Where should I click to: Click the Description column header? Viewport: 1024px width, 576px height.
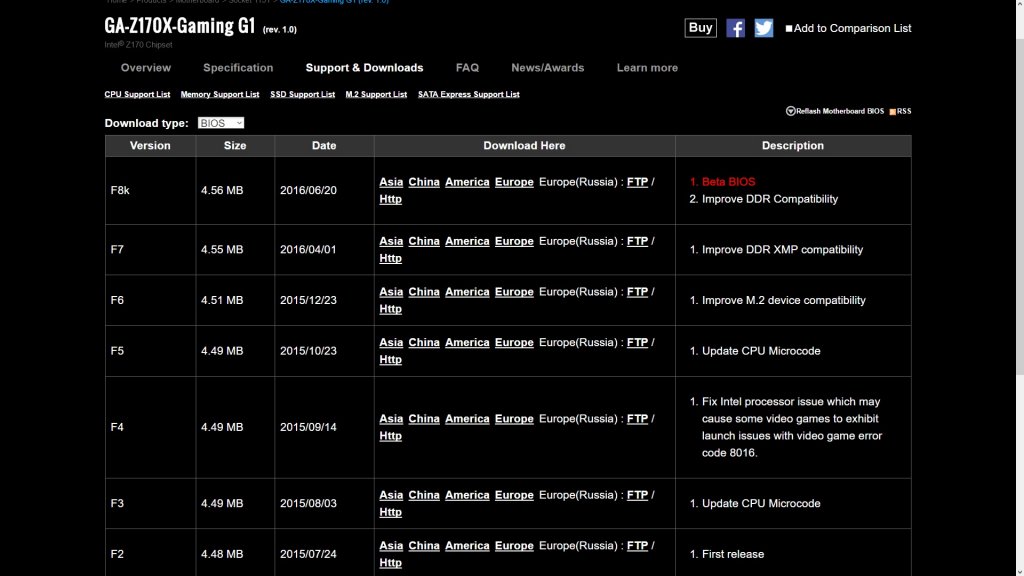793,146
